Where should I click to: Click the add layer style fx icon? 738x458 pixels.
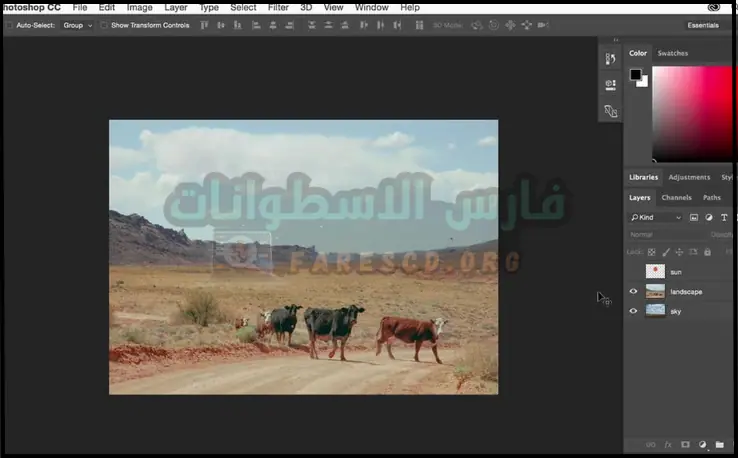point(668,444)
